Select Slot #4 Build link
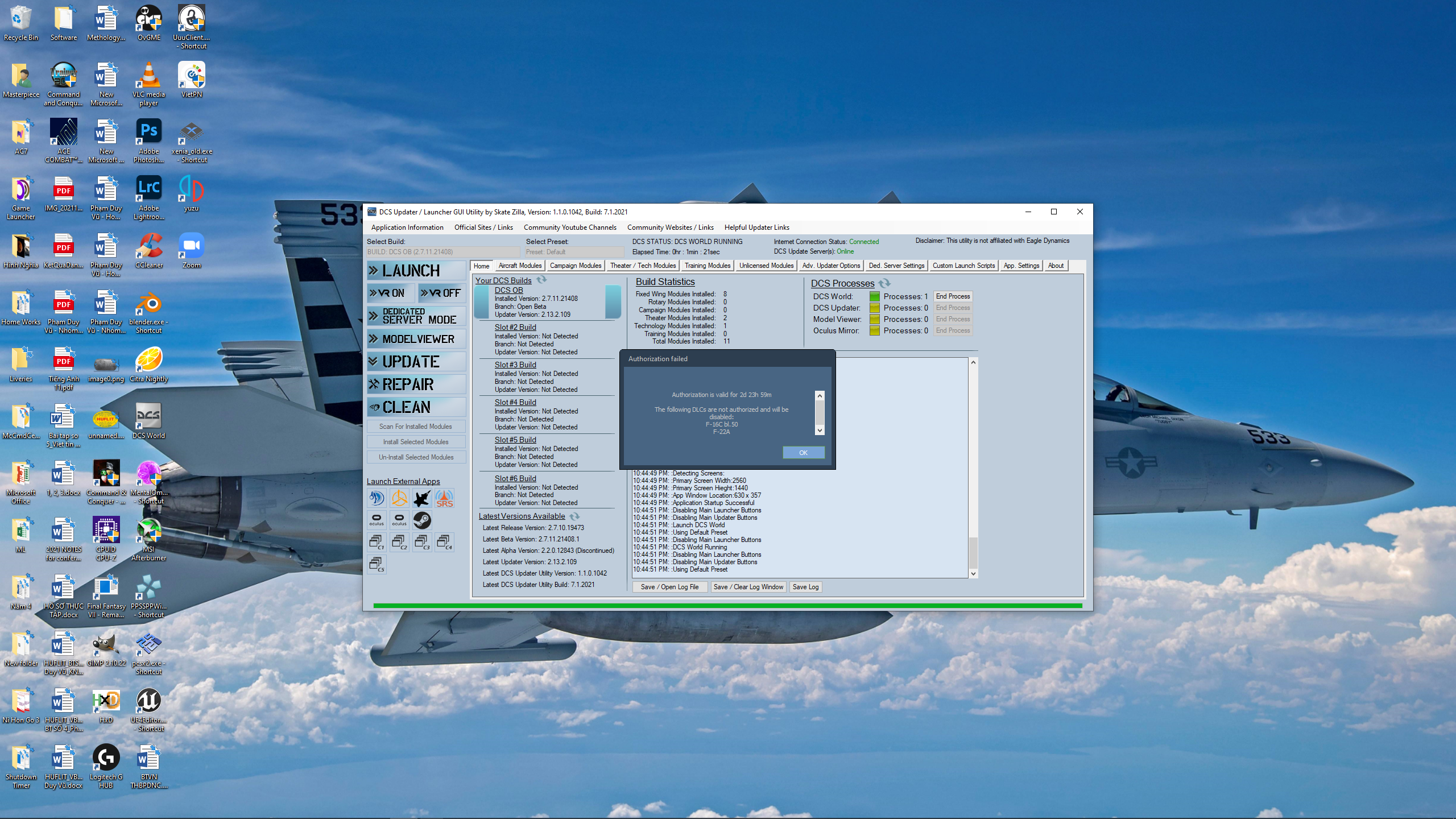1456x819 pixels. (515, 402)
